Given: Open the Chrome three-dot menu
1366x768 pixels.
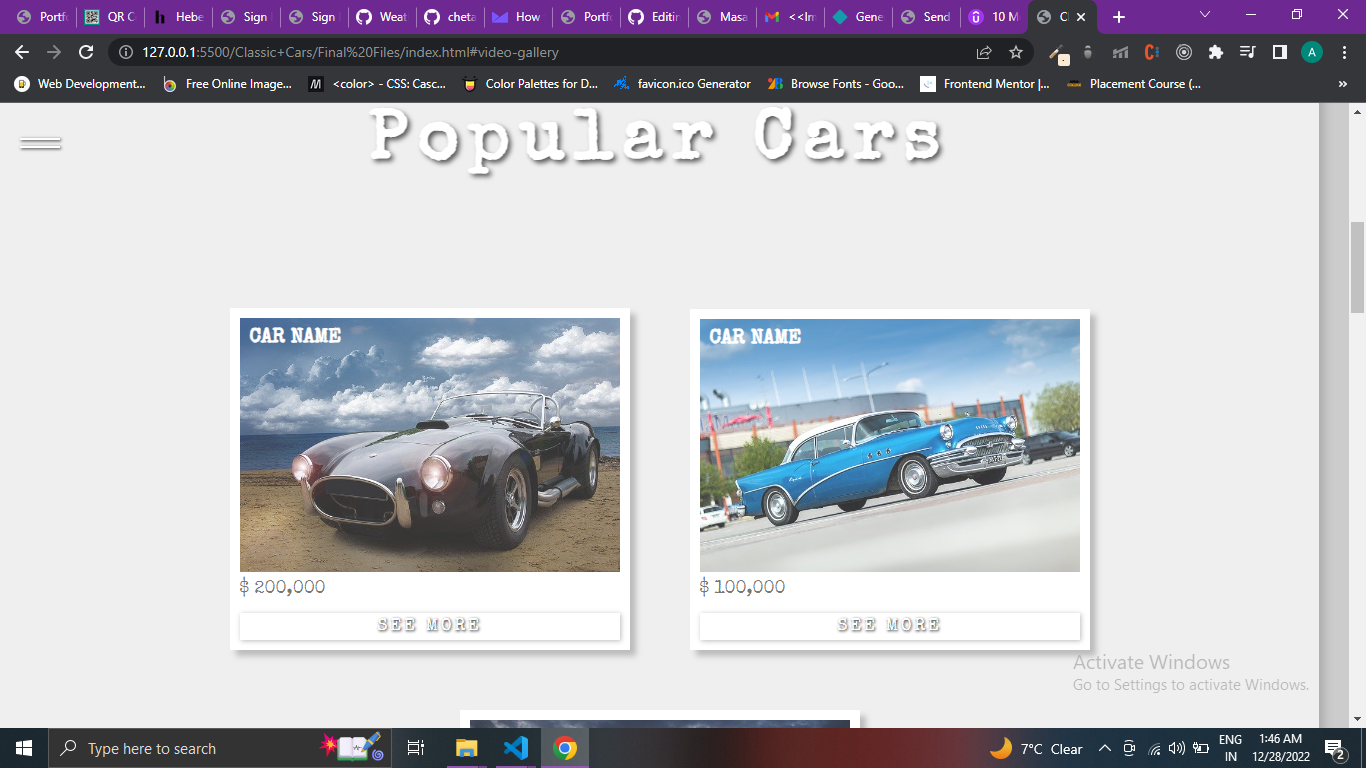Looking at the screenshot, I should tap(1344, 52).
